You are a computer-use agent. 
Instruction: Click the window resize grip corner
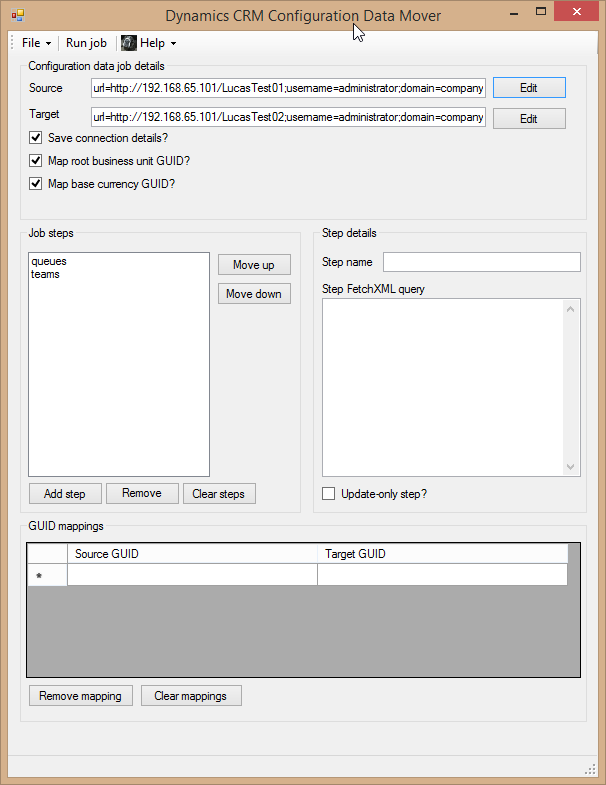pos(590,769)
